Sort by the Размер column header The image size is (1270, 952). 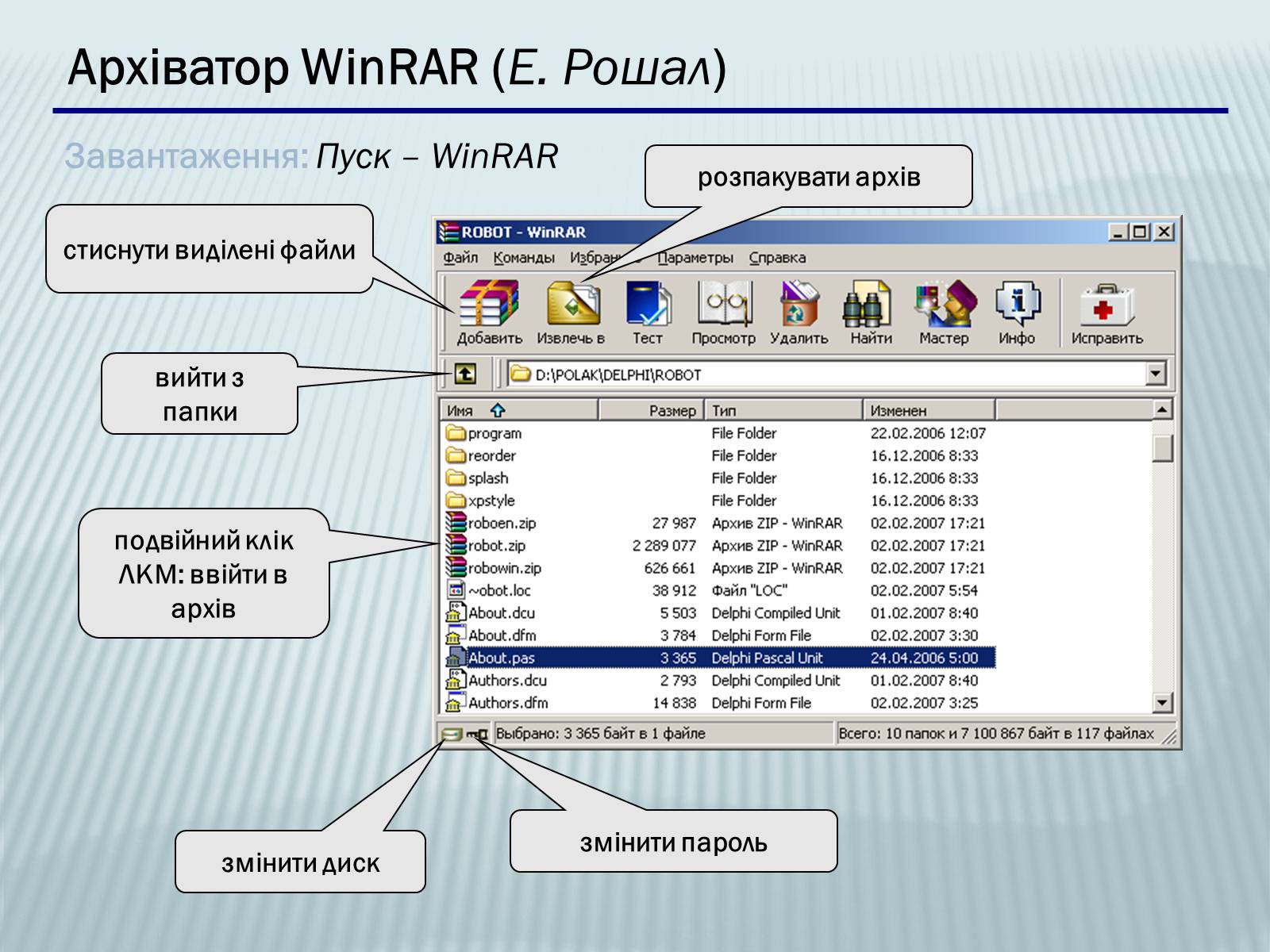(x=650, y=410)
